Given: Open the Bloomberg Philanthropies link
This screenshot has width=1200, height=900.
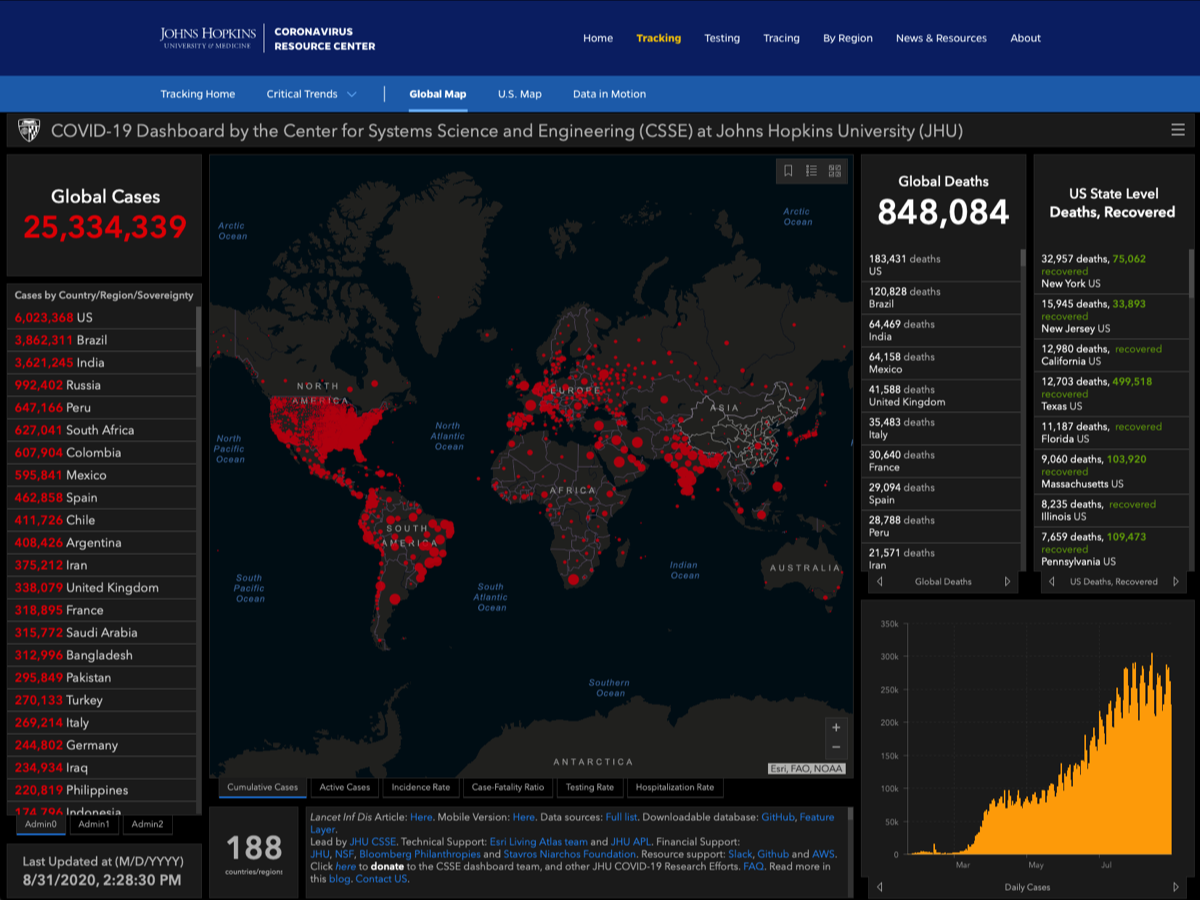Looking at the screenshot, I should coord(420,854).
